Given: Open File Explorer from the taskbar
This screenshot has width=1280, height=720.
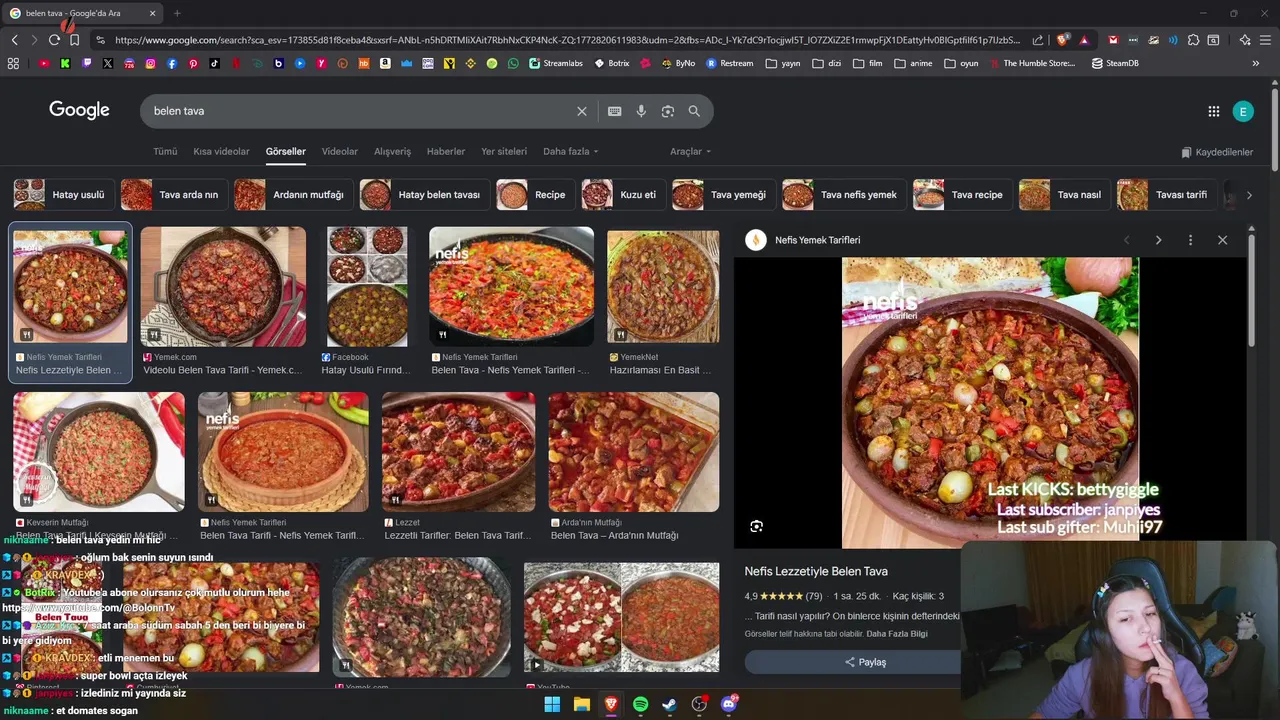Looking at the screenshot, I should (581, 704).
